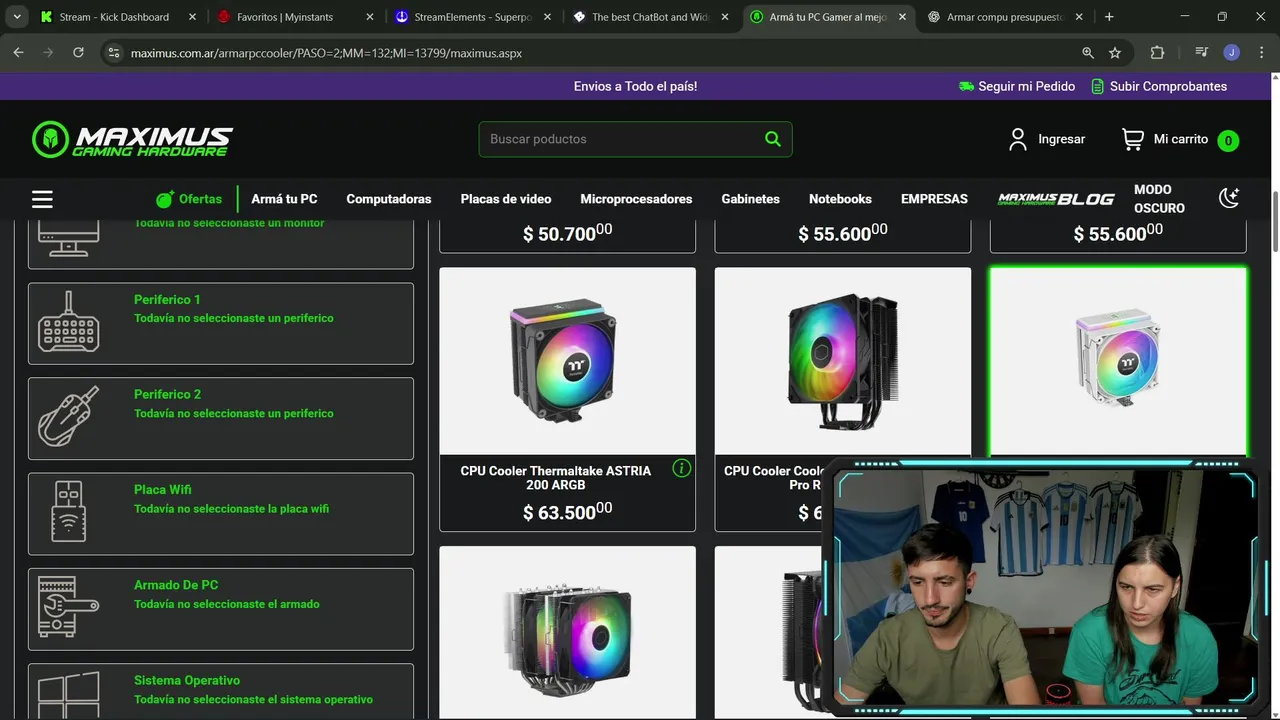Image resolution: width=1280 pixels, height=720 pixels.
Task: Open browser extensions puzzle icon
Action: (x=1157, y=53)
